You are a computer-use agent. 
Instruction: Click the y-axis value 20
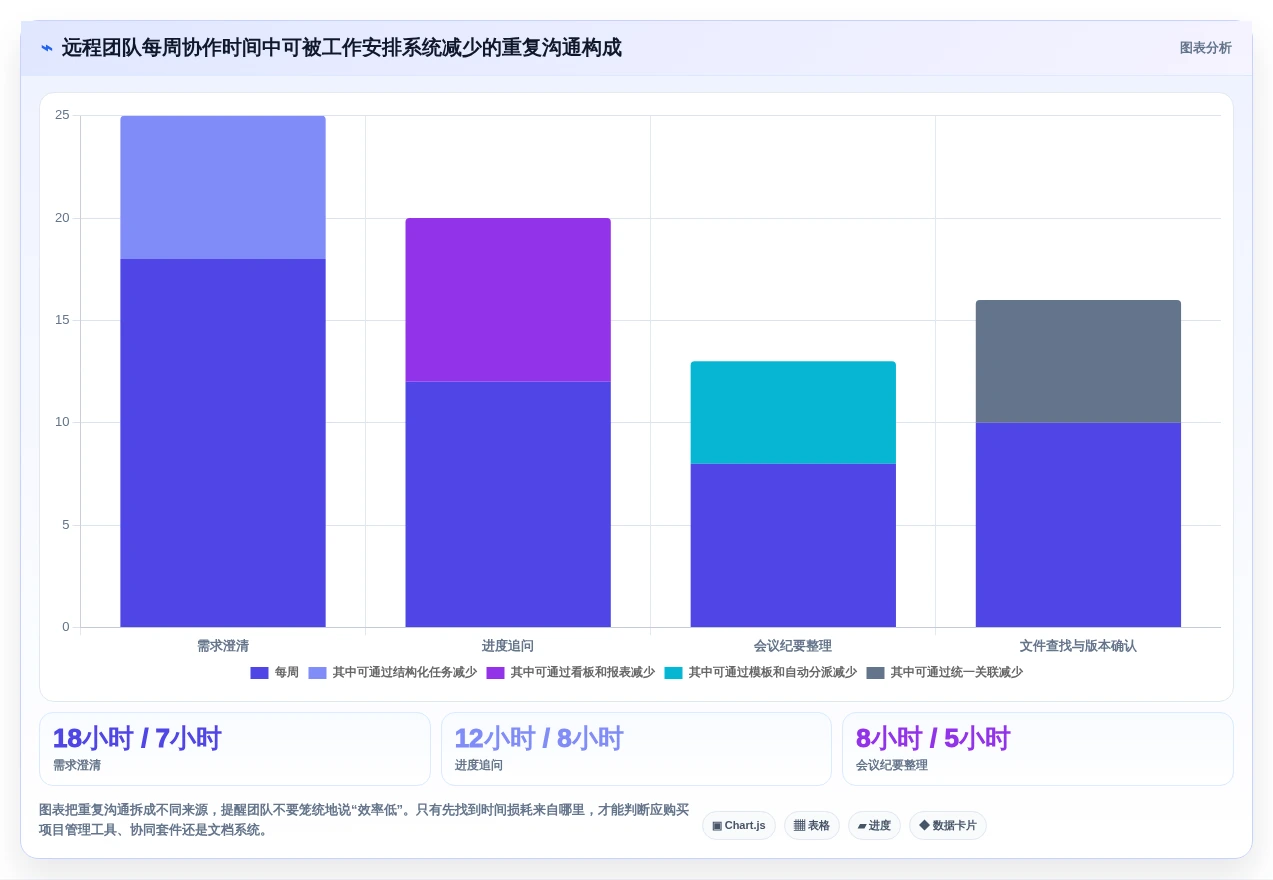click(x=62, y=218)
